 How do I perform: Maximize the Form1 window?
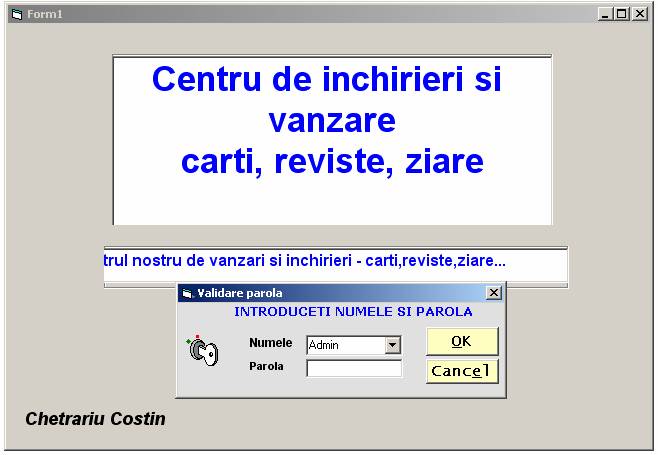(622, 14)
